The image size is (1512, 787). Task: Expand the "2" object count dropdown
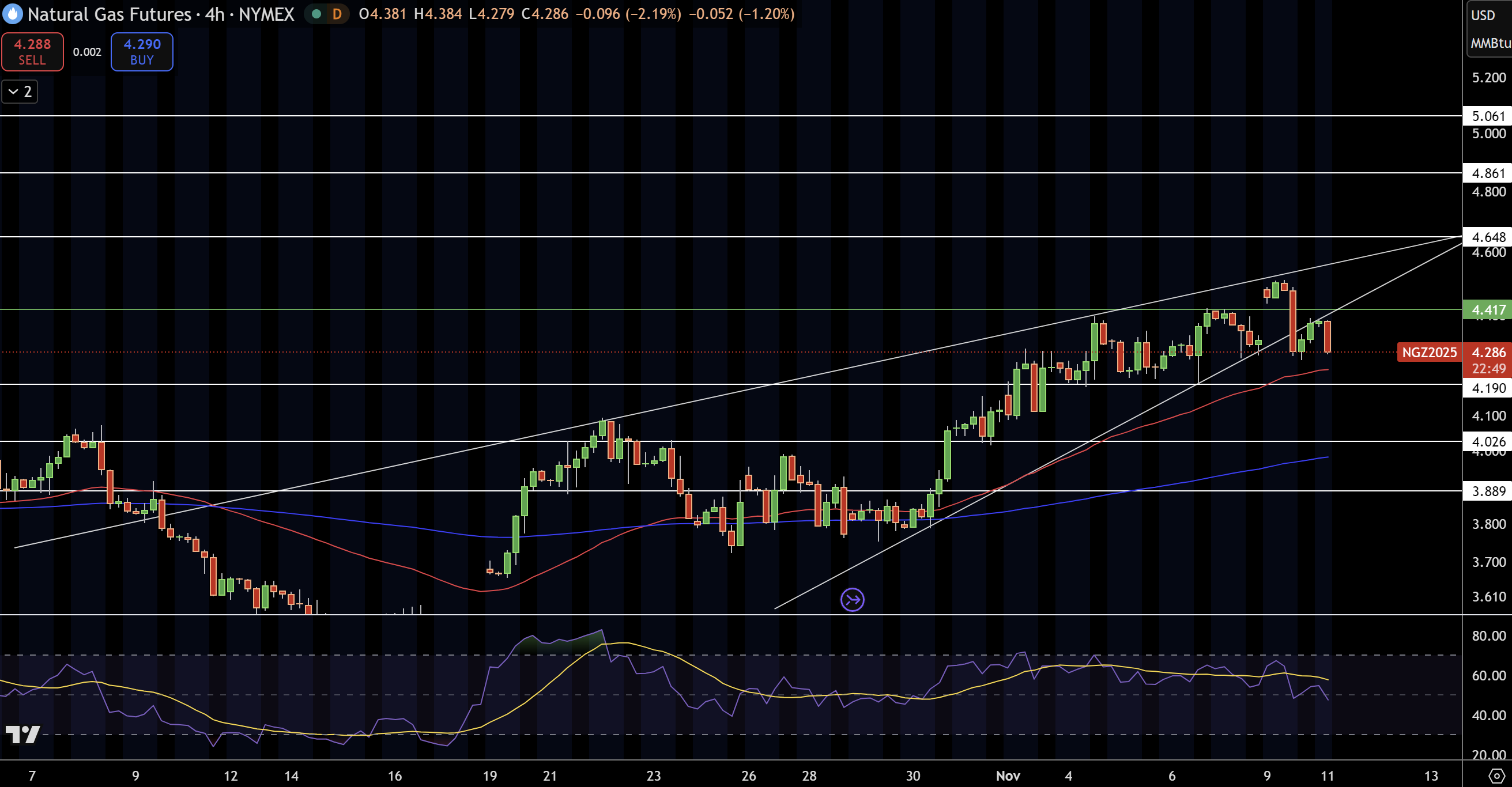pyautogui.click(x=20, y=92)
